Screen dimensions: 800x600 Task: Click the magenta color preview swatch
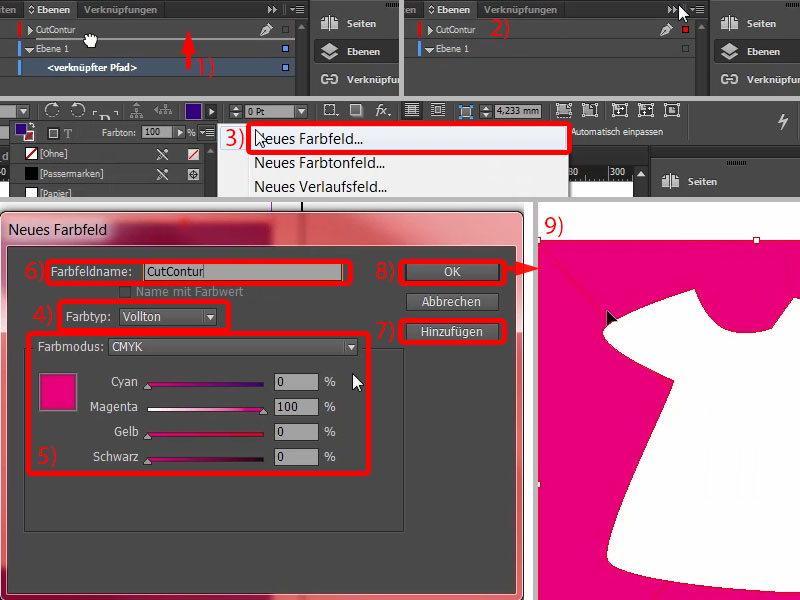point(58,392)
